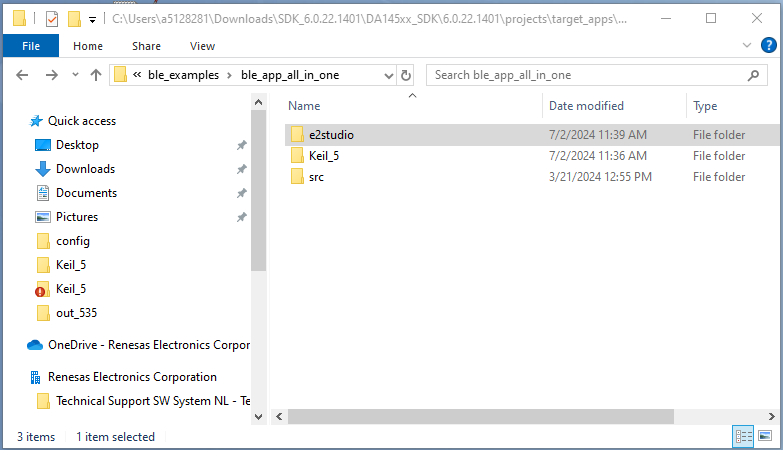Screen dimensions: 783x450
Task: Click the pin icon next to Desktop
Action: pyautogui.click(x=242, y=145)
